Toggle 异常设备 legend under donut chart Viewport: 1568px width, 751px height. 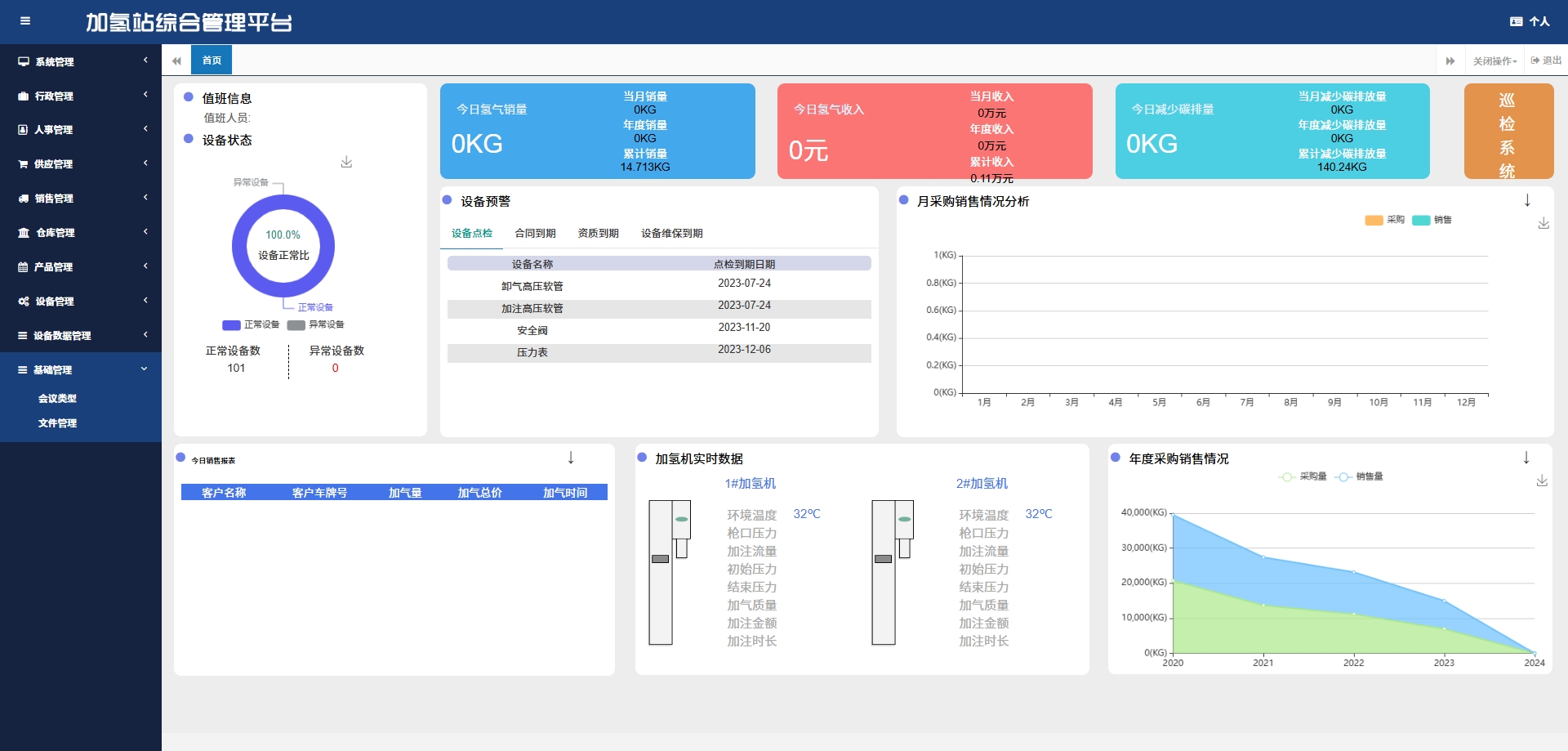315,324
